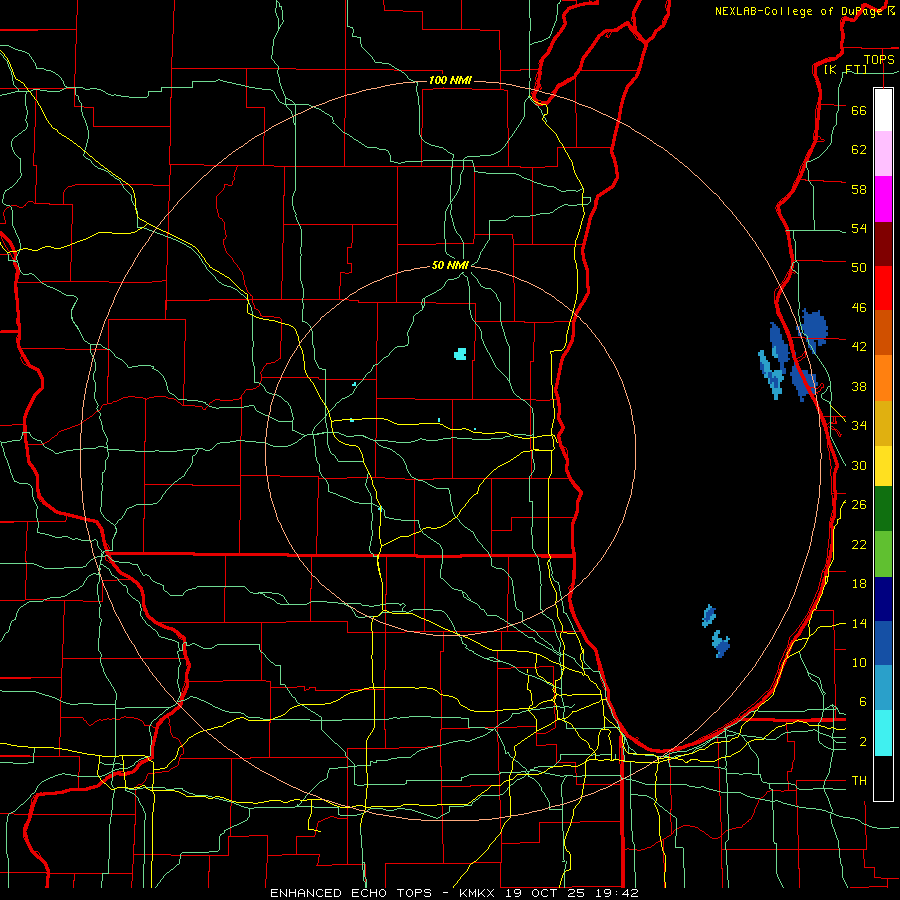Click the 42 legend value
The width and height of the screenshot is (900, 900).
859,346
